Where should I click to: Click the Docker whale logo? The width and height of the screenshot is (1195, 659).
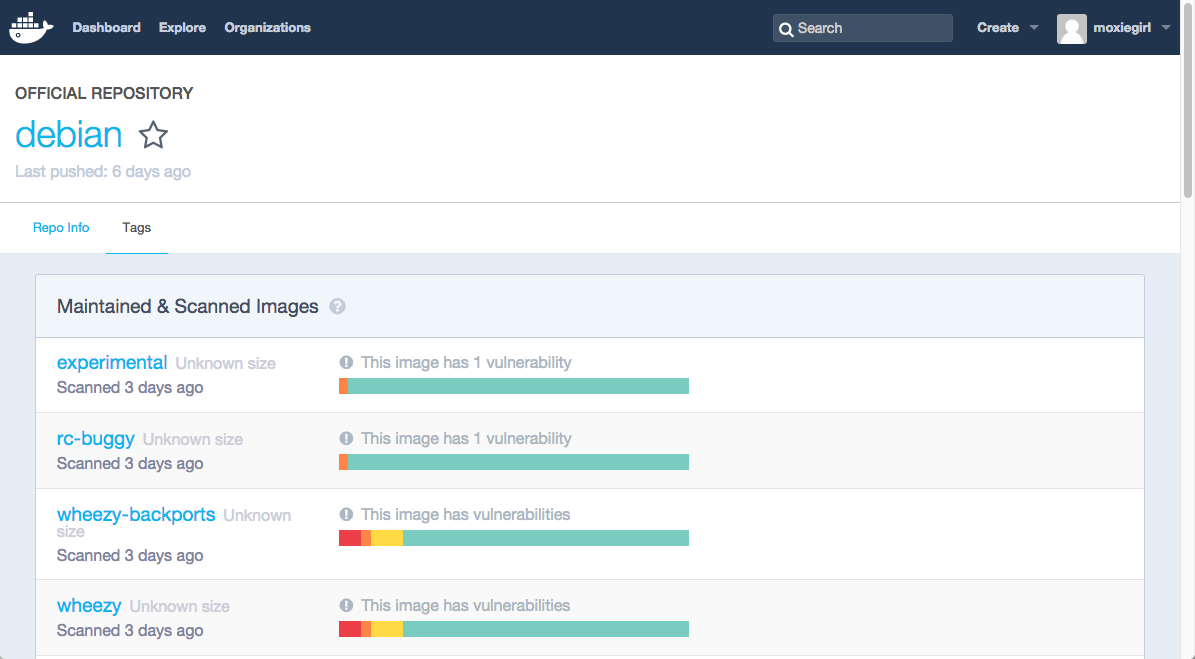point(30,28)
